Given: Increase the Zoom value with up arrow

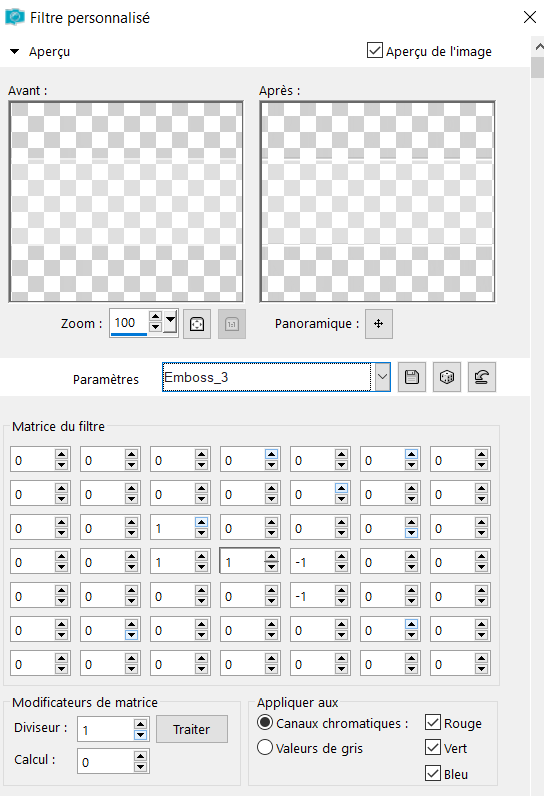Looking at the screenshot, I should pyautogui.click(x=155, y=317).
